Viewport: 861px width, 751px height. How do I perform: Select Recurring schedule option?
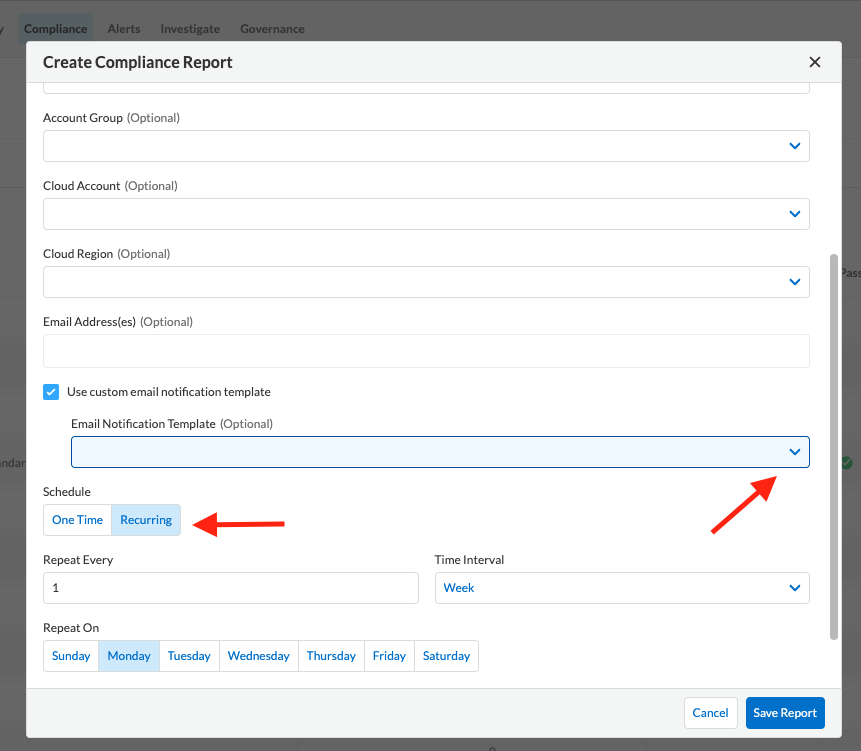pyautogui.click(x=146, y=520)
